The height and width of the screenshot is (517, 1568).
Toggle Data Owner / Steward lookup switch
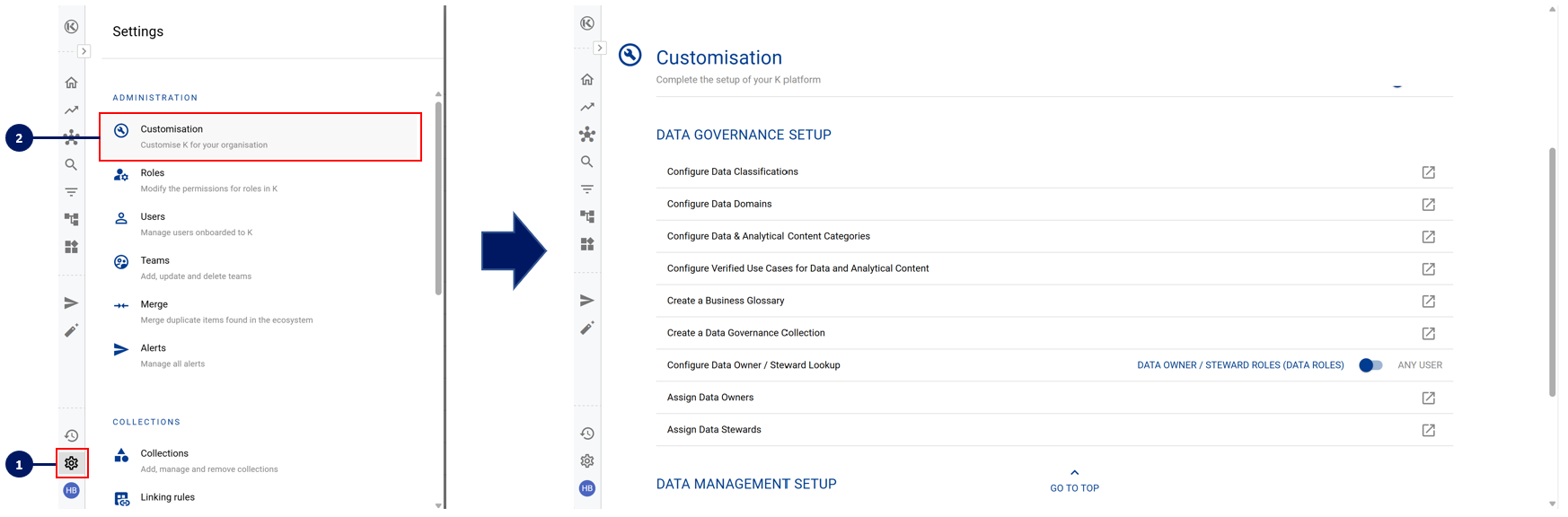[x=1370, y=365]
